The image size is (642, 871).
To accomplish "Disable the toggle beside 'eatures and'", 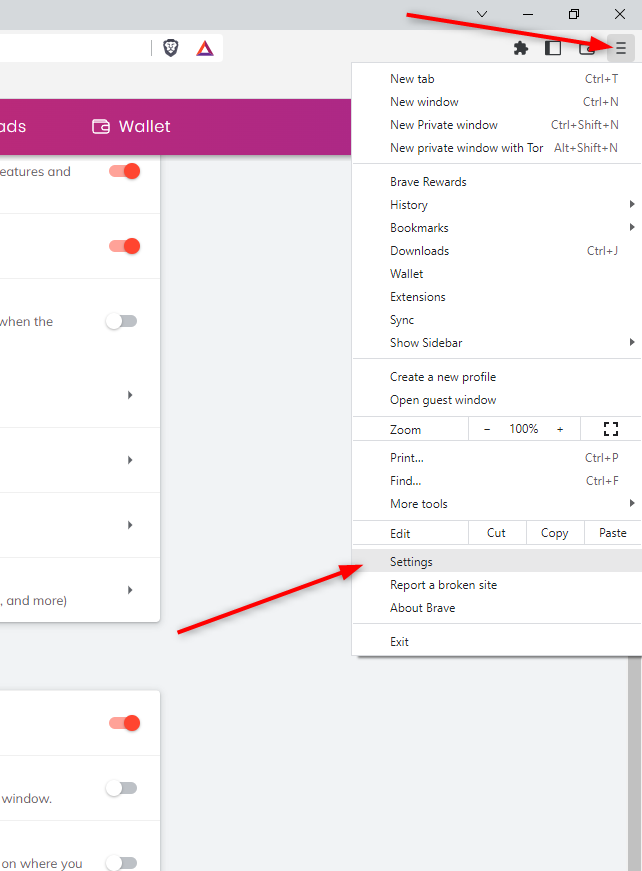I will (x=124, y=171).
